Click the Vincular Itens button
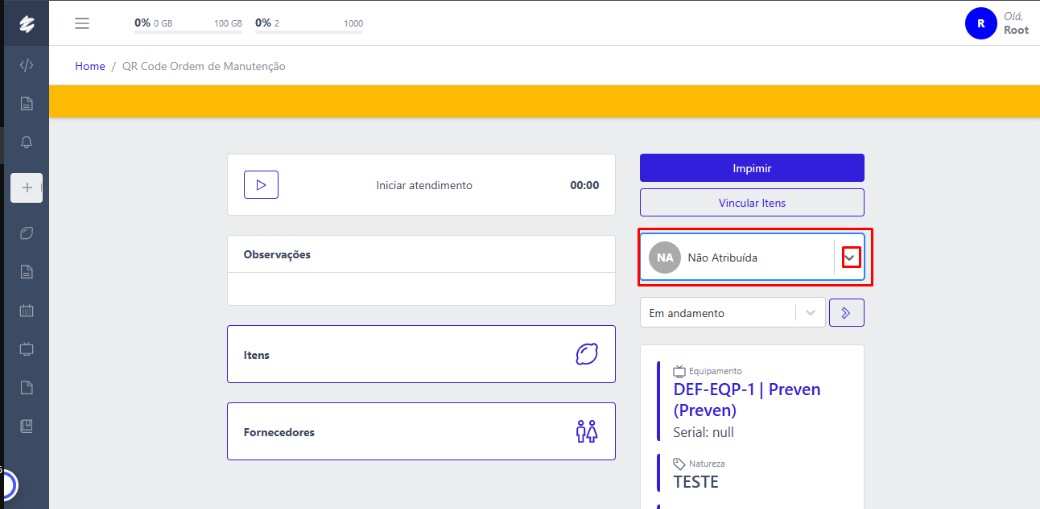Screen dimensions: 1040x509 tap(752, 203)
